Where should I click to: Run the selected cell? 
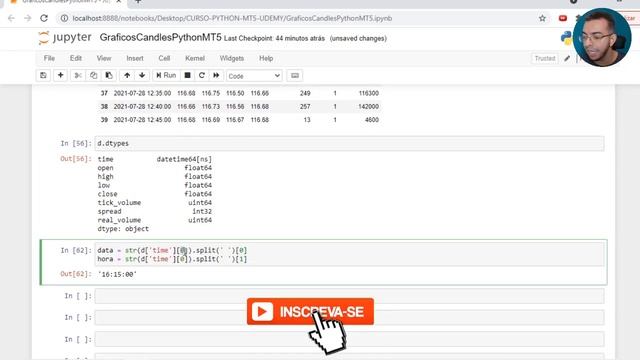coord(166,76)
